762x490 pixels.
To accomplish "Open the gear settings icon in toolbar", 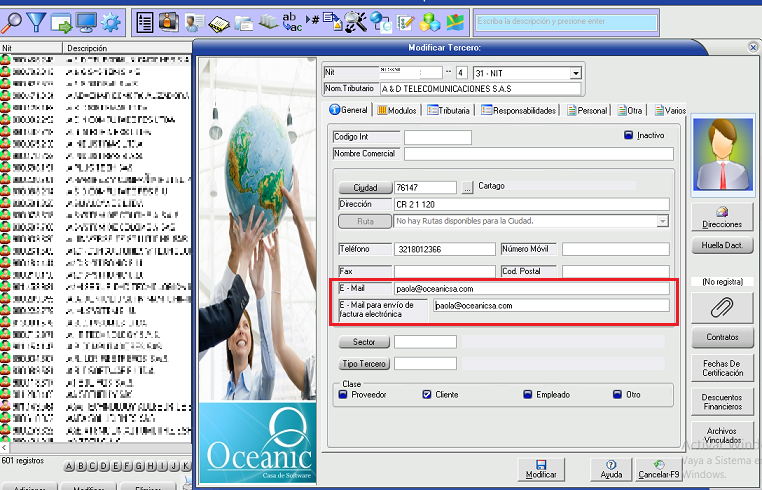I will [x=111, y=21].
